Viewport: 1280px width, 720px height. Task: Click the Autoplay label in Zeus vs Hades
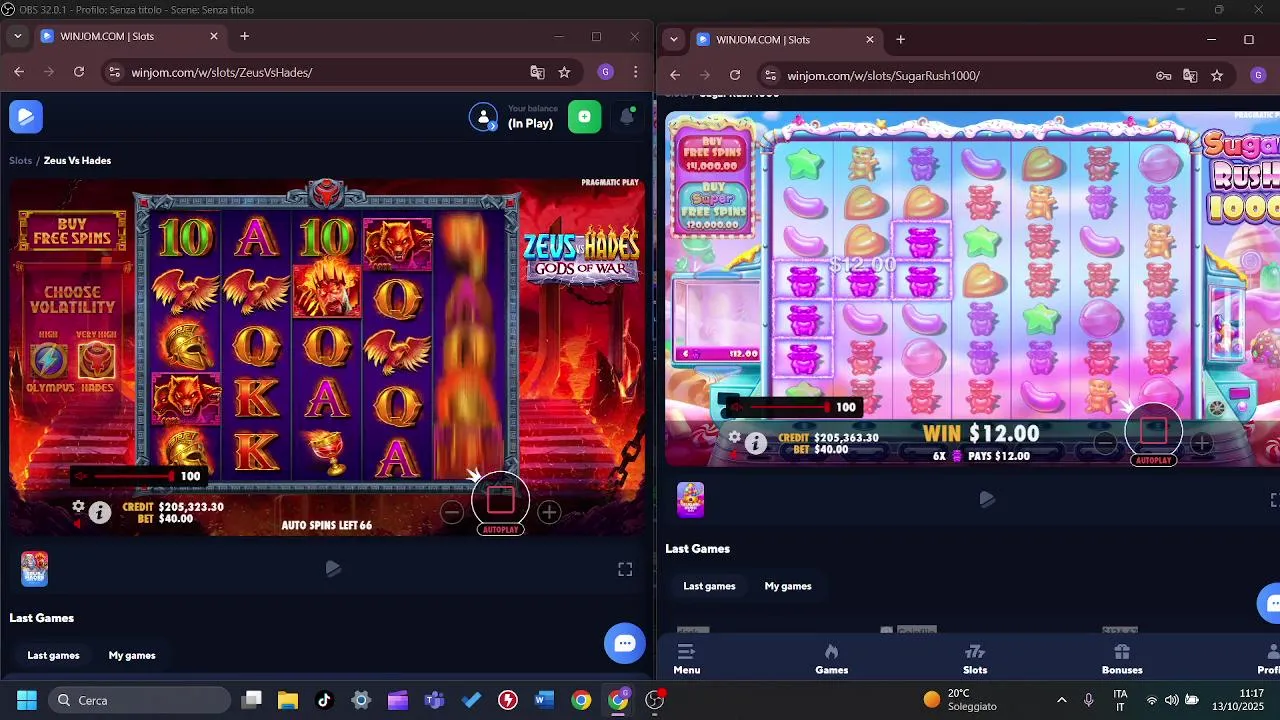[x=501, y=529]
